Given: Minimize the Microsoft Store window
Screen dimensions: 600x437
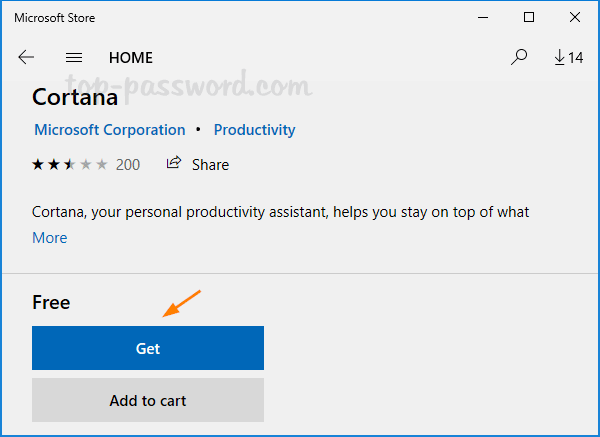Looking at the screenshot, I should pos(483,17).
